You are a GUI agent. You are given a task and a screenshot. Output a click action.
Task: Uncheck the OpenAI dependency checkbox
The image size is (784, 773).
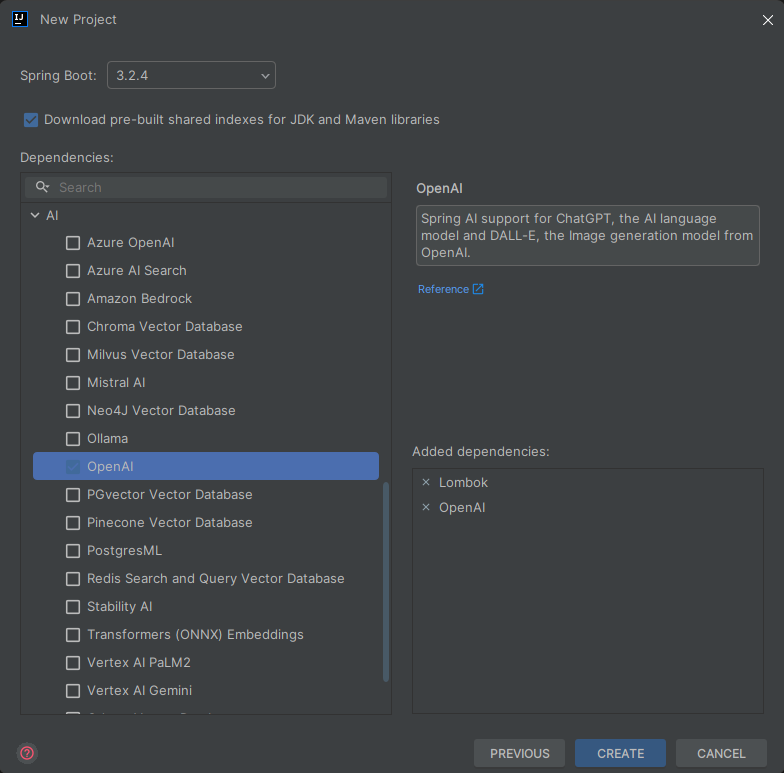click(73, 467)
